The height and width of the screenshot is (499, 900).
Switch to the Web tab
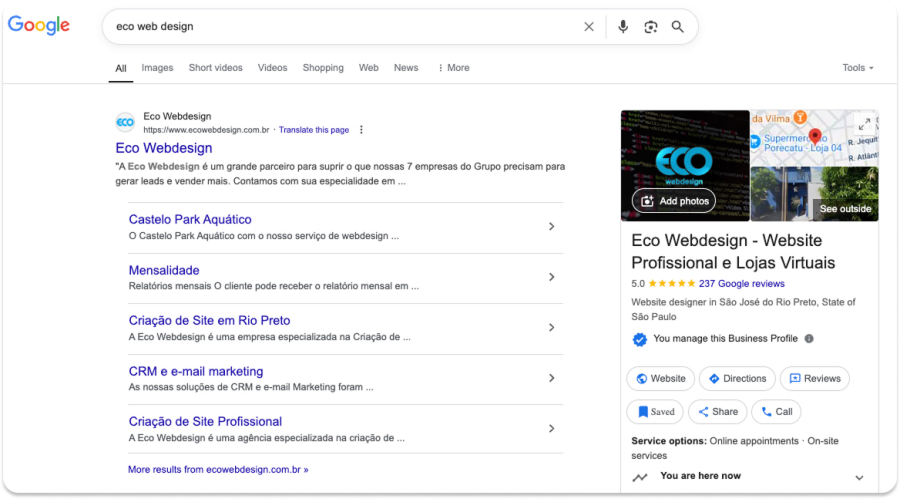(x=368, y=68)
